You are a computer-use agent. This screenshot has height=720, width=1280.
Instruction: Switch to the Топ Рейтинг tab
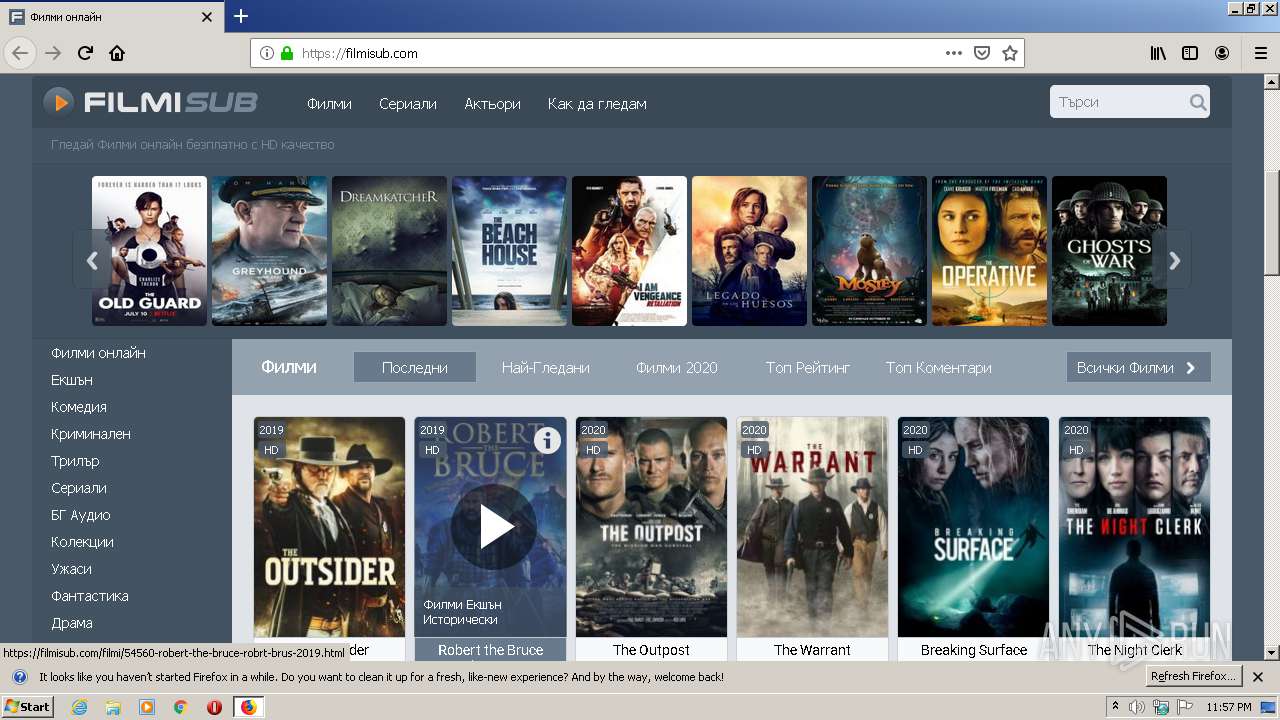(808, 367)
